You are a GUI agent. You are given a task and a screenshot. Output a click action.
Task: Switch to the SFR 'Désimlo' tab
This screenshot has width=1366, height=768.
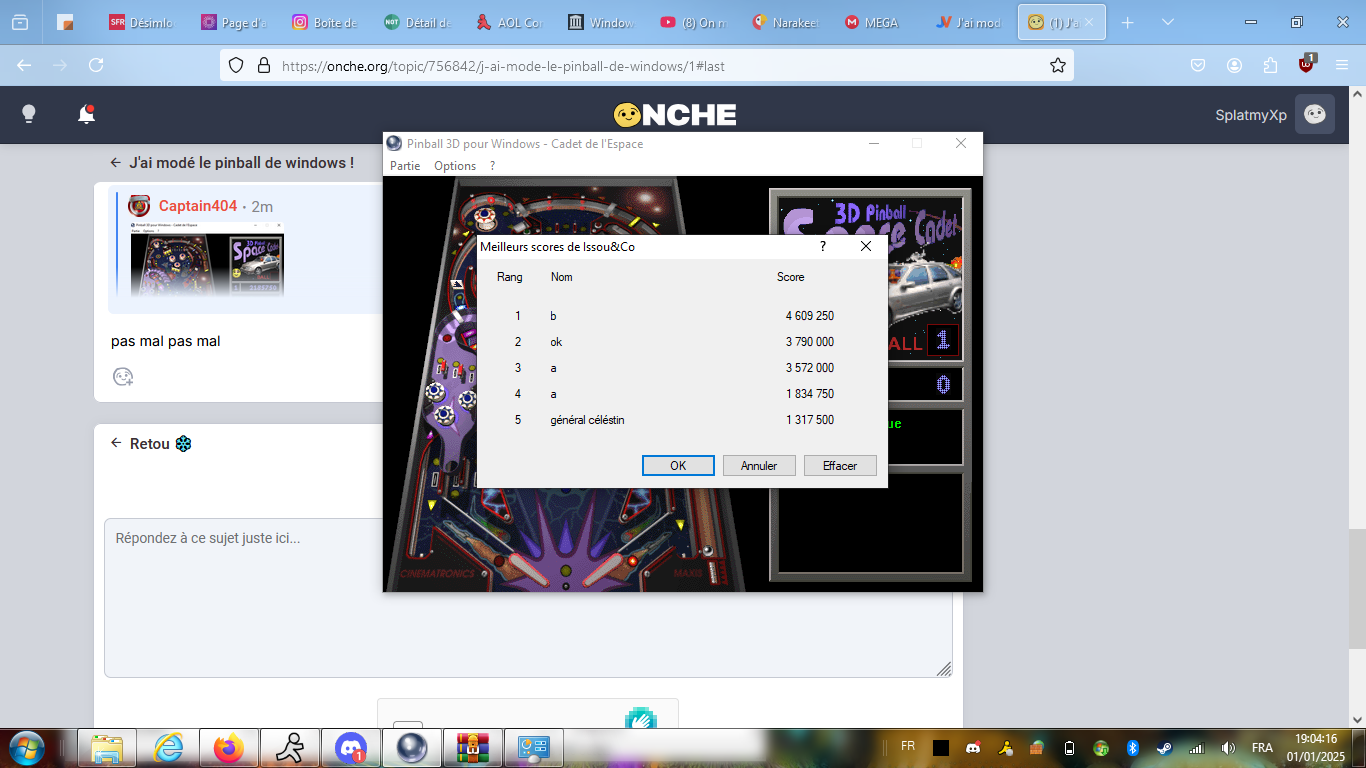pyautogui.click(x=141, y=22)
